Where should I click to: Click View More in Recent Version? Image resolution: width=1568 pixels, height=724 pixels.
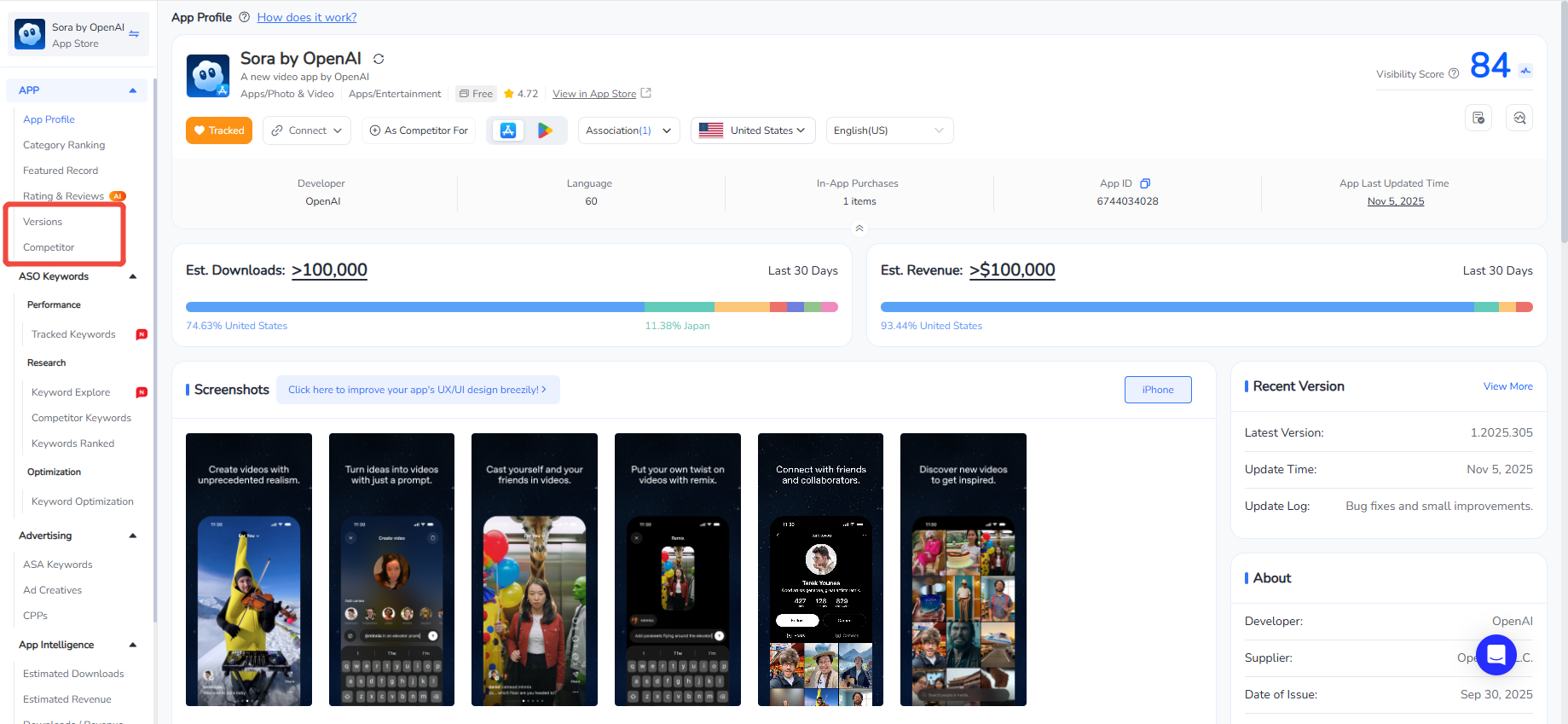pos(1507,386)
